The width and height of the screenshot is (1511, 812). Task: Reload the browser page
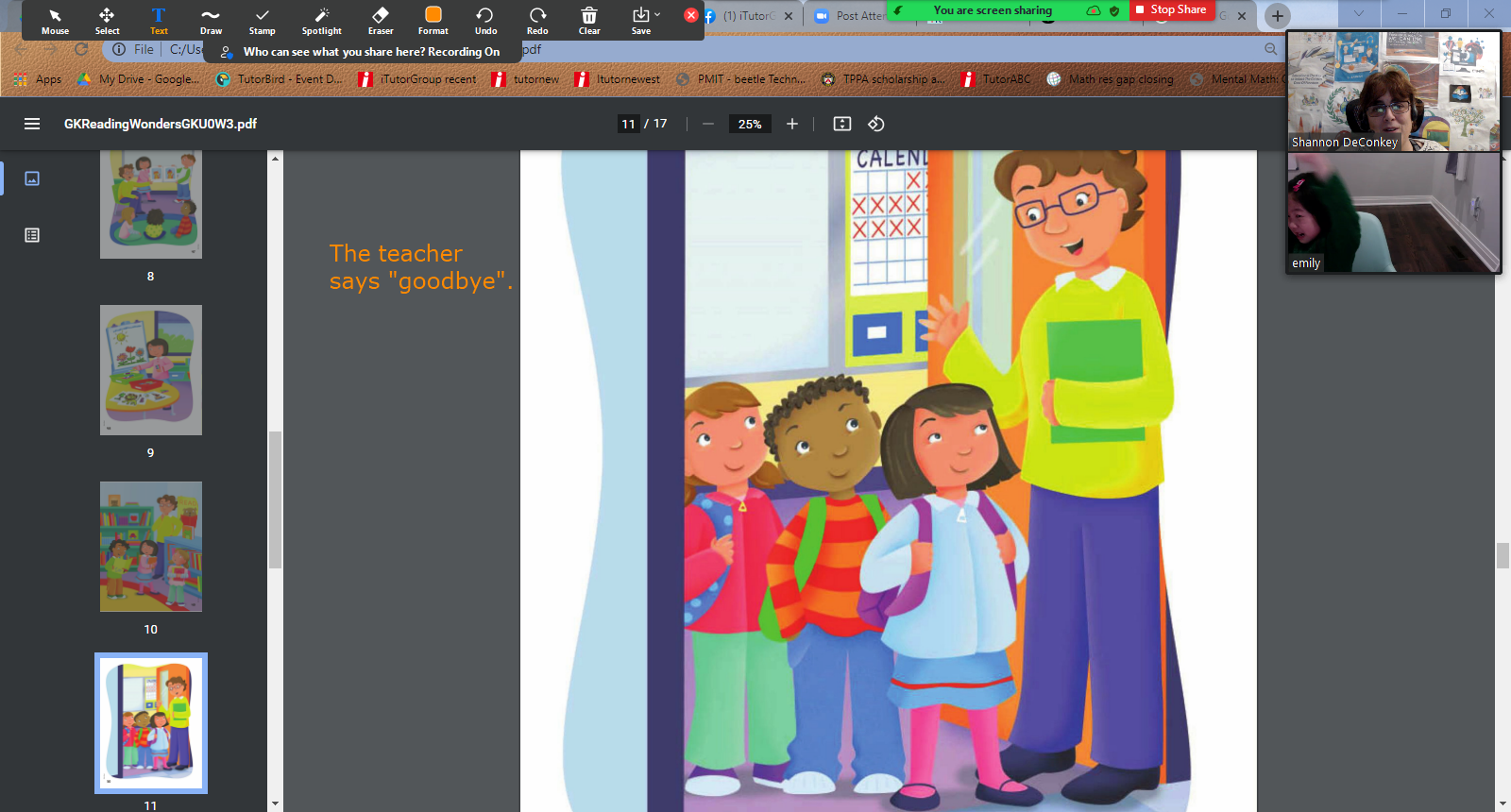pos(81,49)
